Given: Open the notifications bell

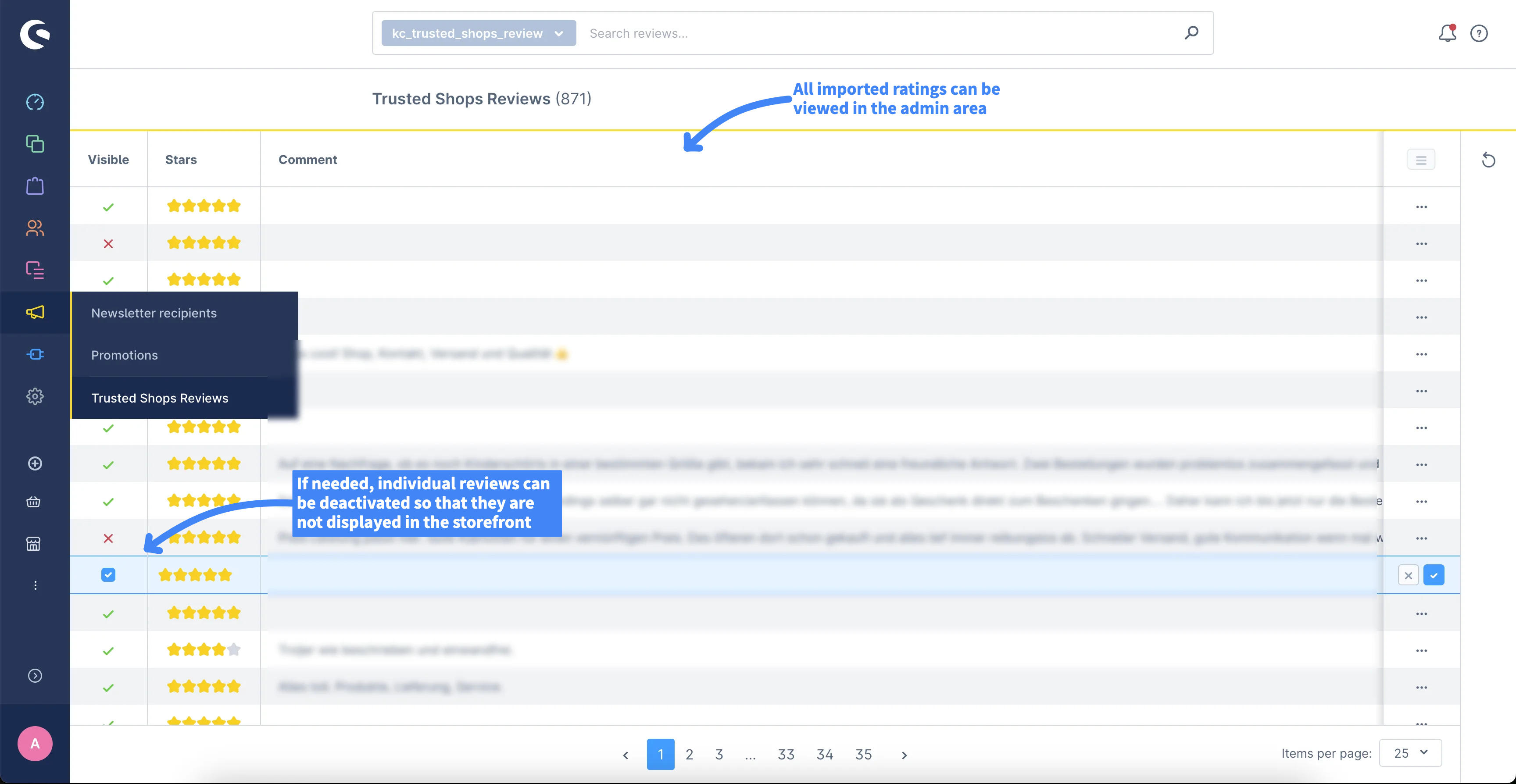Looking at the screenshot, I should point(1447,33).
